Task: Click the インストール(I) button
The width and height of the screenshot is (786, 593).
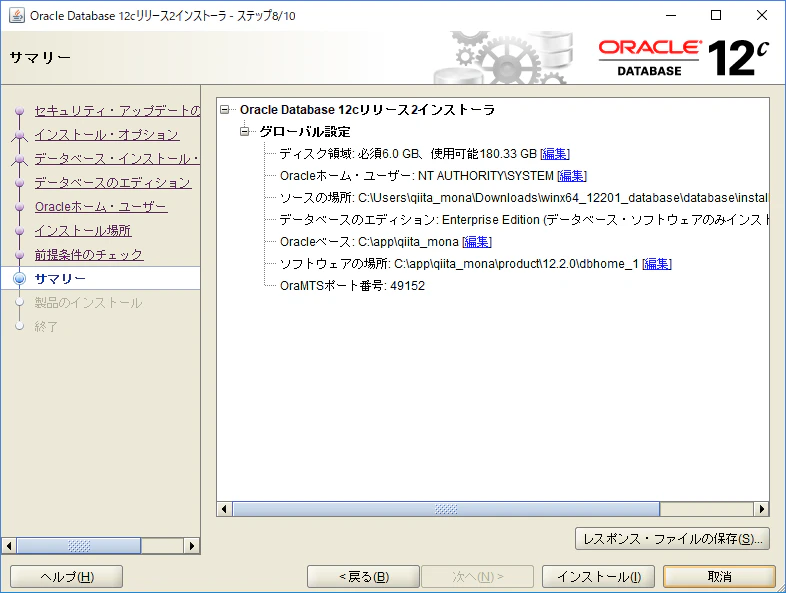Action: point(599,577)
